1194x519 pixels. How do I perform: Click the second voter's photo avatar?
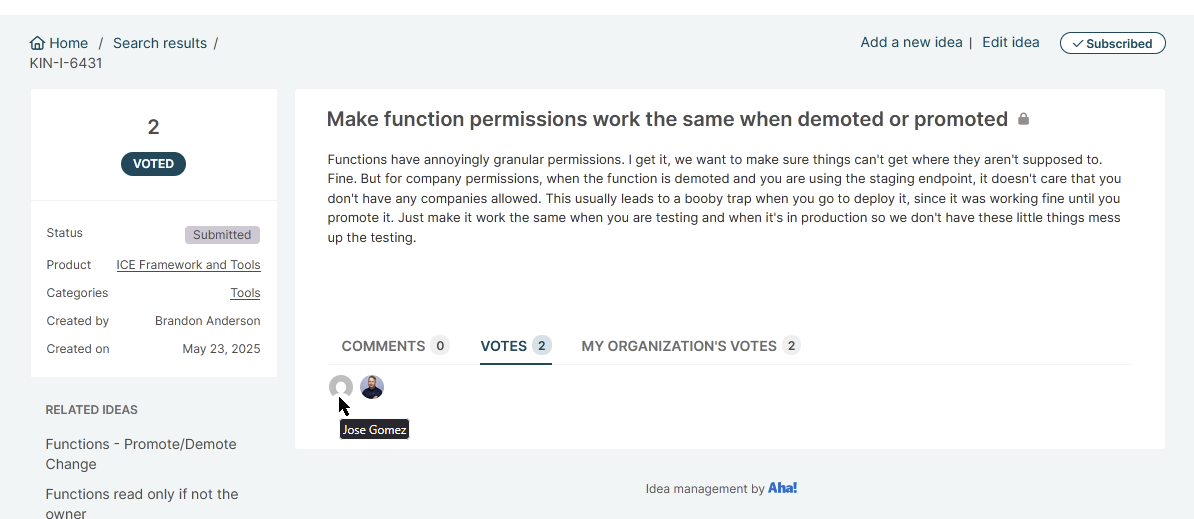pos(372,387)
